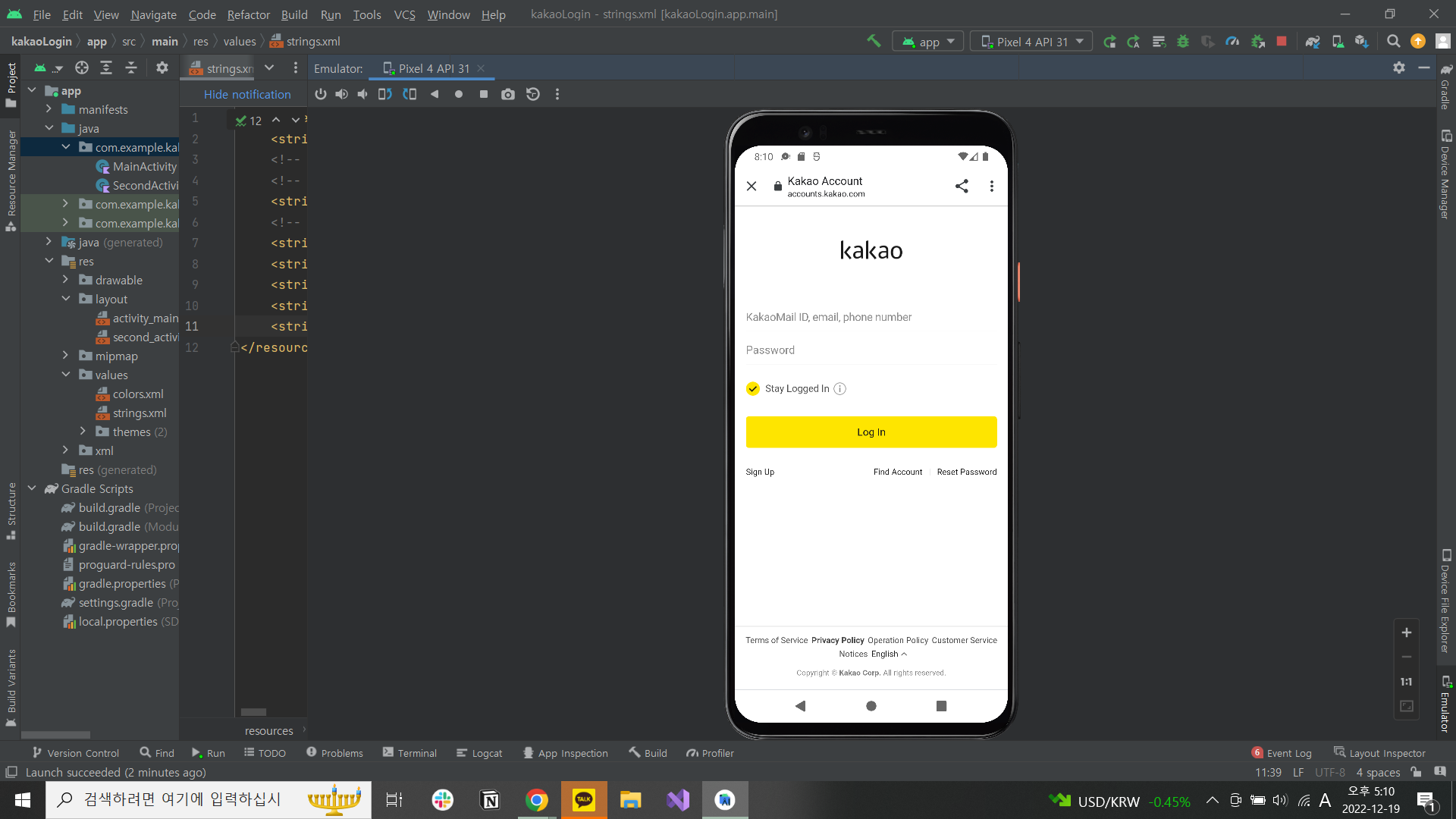Click the Debug app bug icon
1456x819 pixels.
point(1183,41)
